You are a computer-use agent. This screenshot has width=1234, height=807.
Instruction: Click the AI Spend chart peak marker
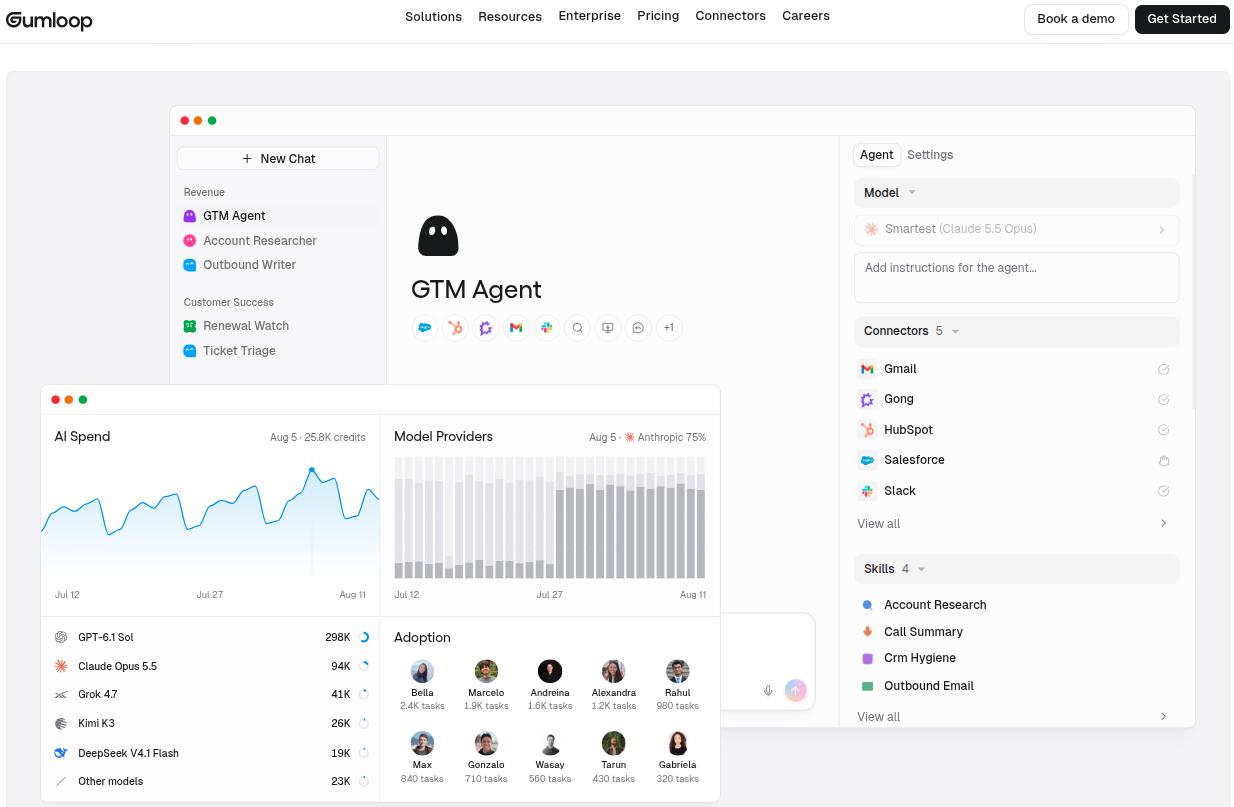tap(312, 469)
